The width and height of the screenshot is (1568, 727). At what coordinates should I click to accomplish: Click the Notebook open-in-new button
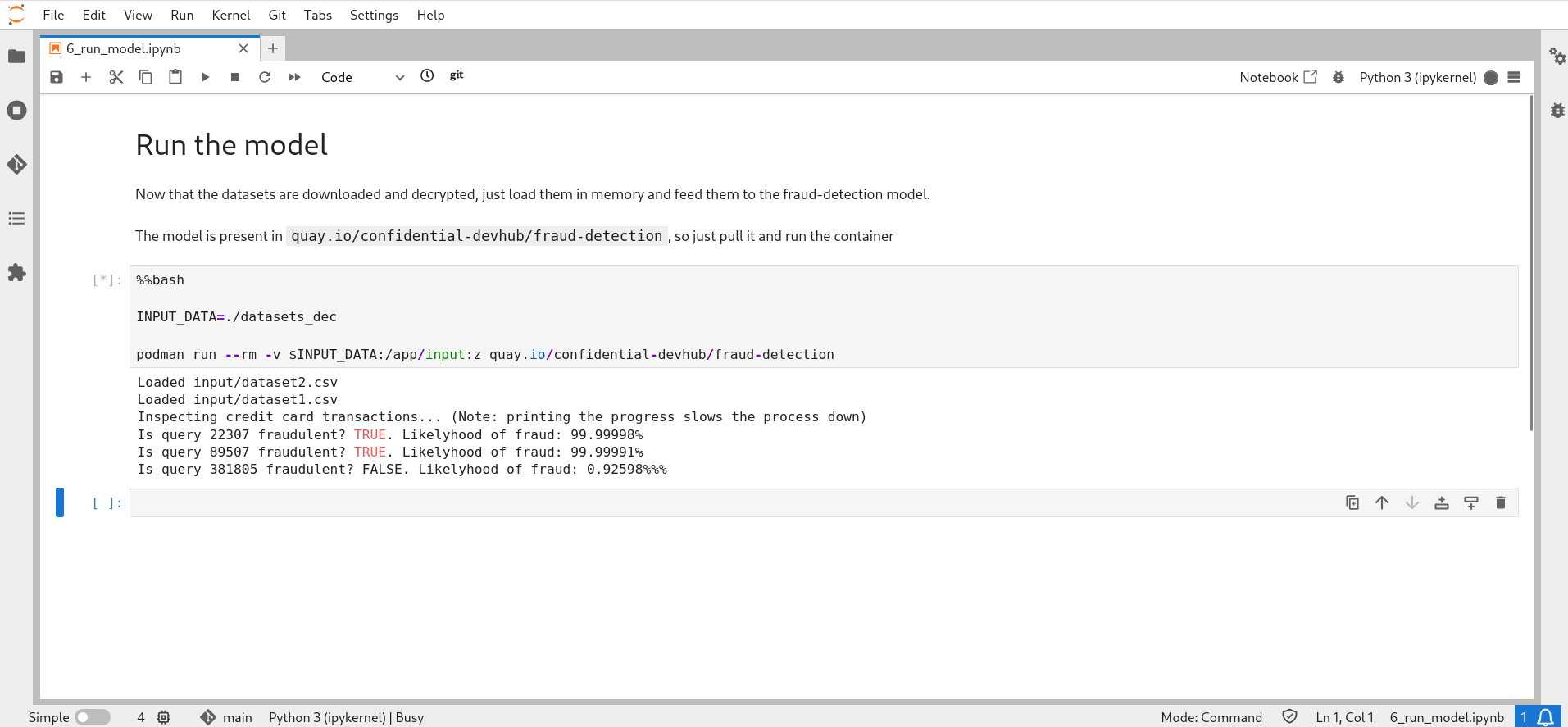coord(1278,77)
